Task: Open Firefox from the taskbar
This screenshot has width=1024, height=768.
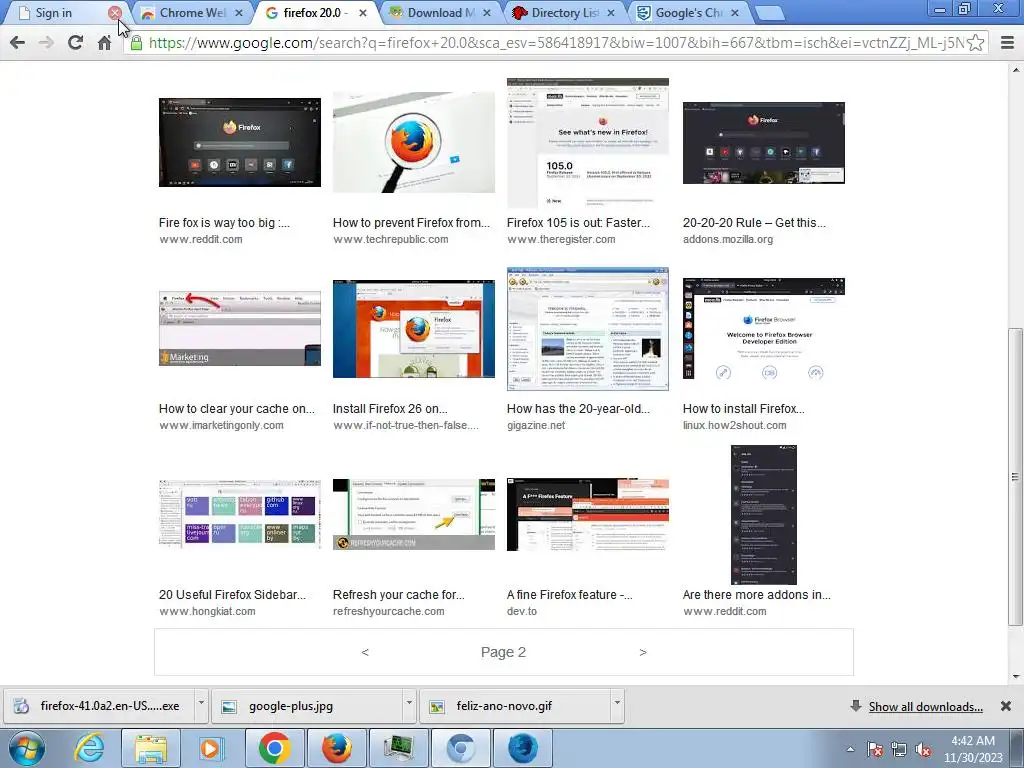Action: tap(337, 748)
